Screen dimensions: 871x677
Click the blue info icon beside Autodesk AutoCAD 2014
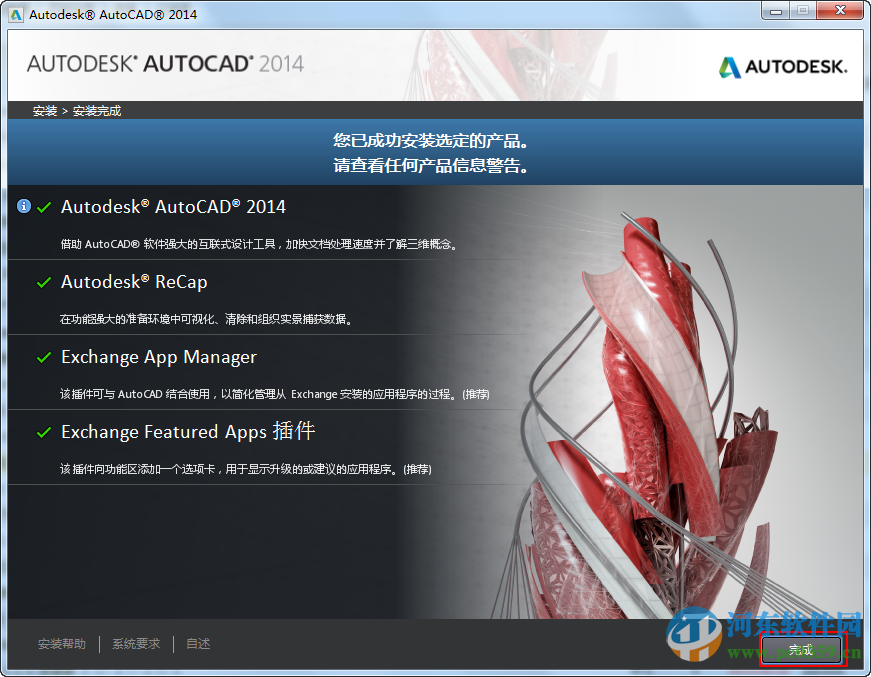click(22, 206)
